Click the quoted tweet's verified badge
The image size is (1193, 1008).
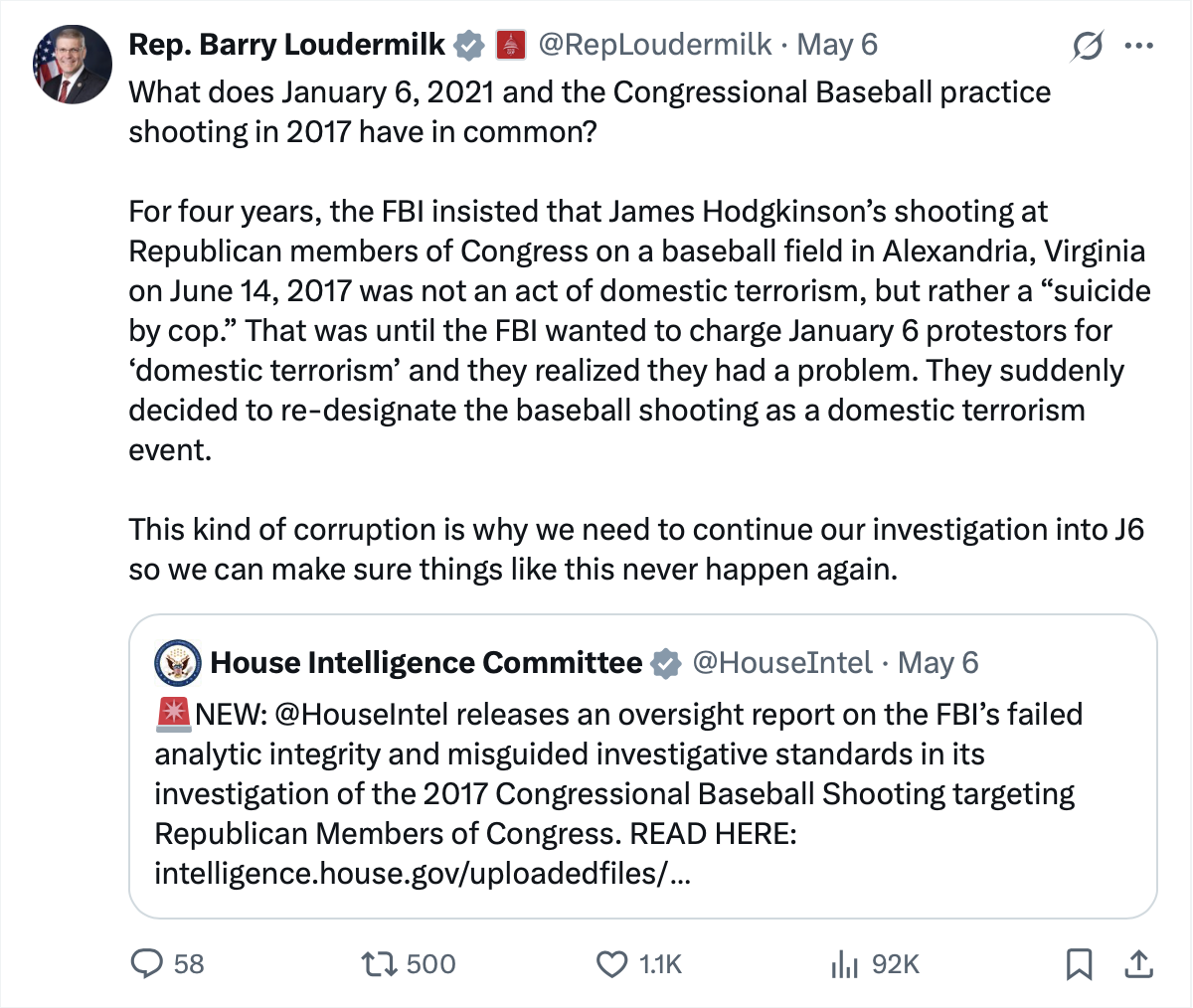click(x=666, y=663)
